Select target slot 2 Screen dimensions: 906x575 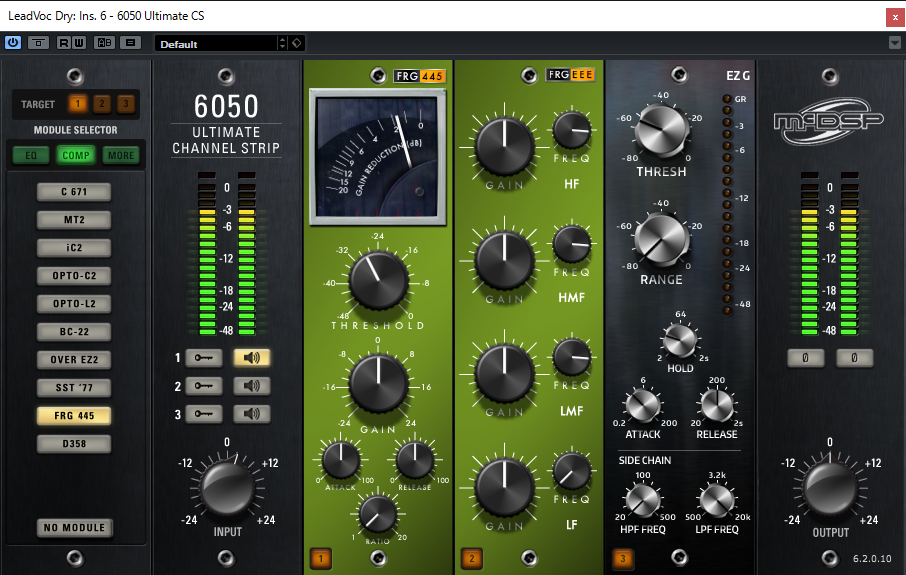pyautogui.click(x=102, y=104)
